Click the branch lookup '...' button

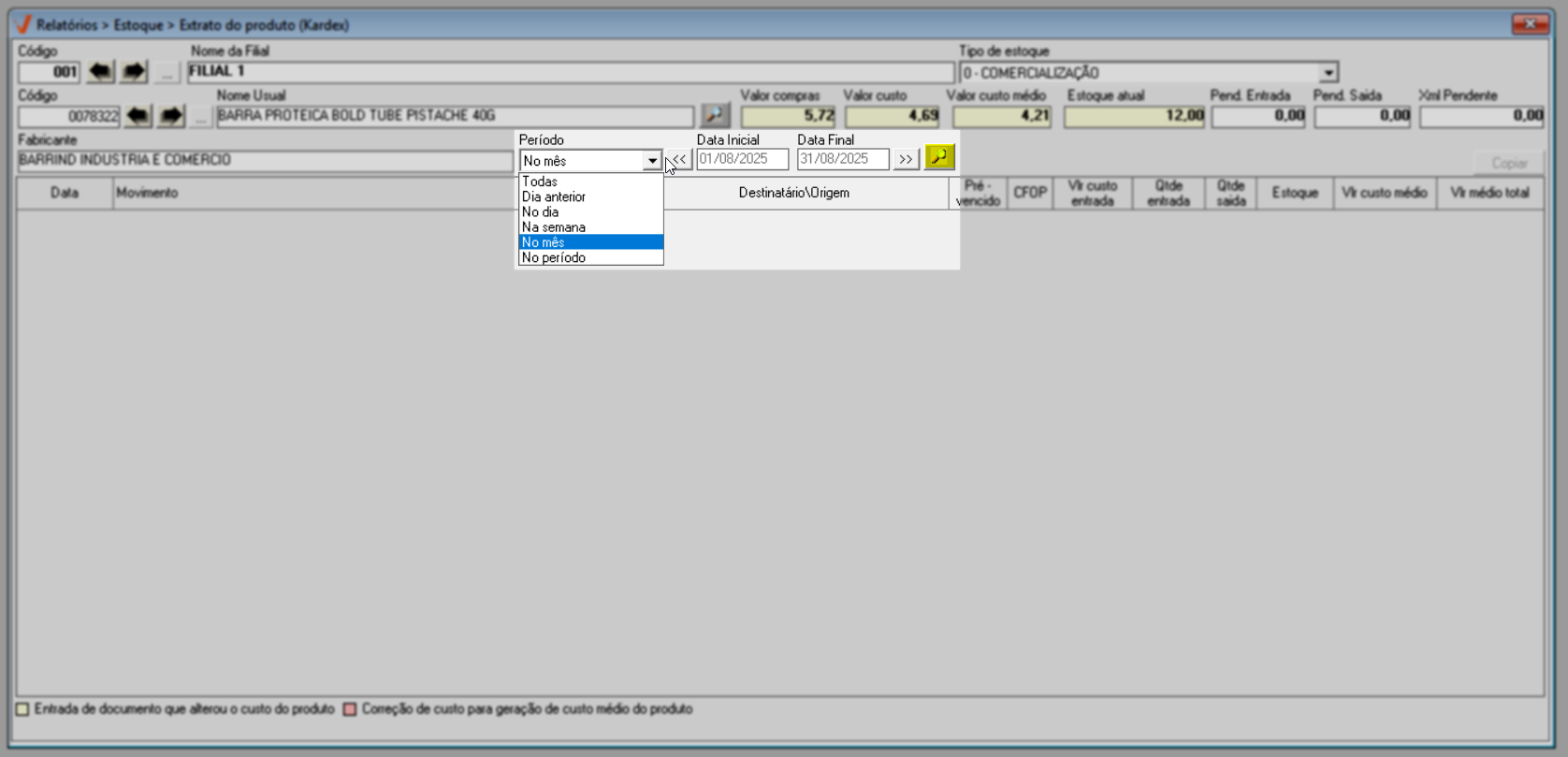click(x=167, y=72)
